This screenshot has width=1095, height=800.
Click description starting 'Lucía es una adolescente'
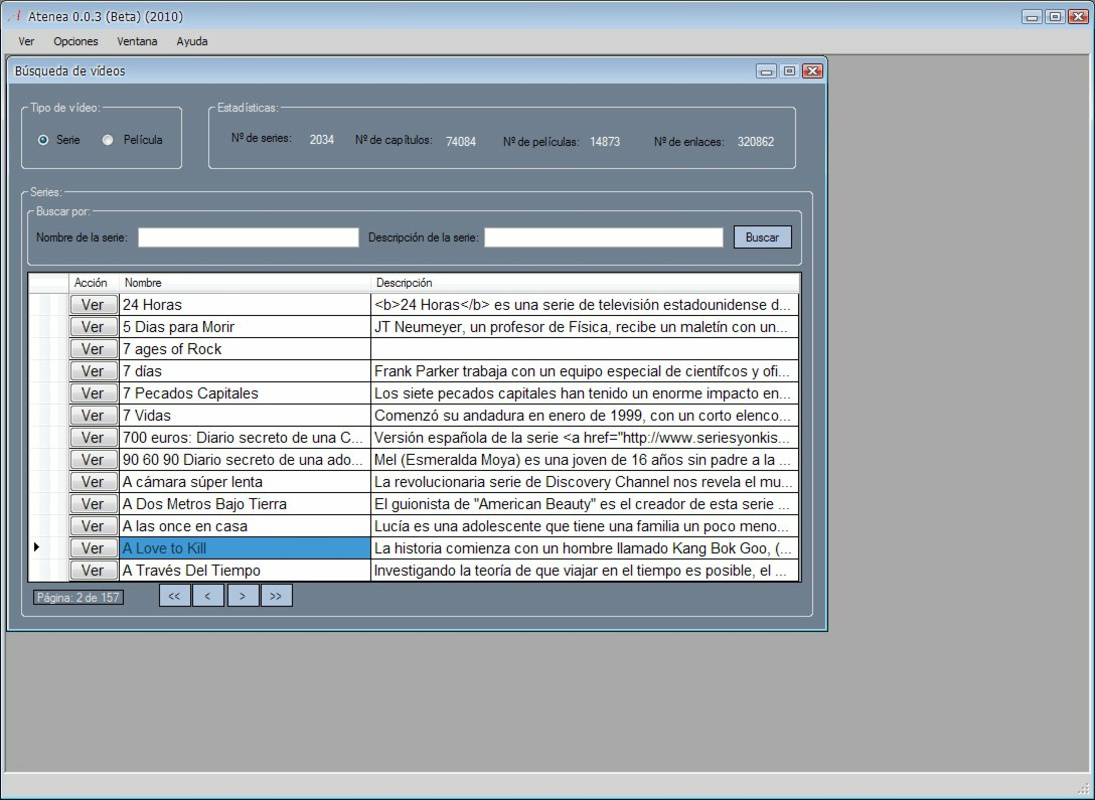tap(585, 526)
